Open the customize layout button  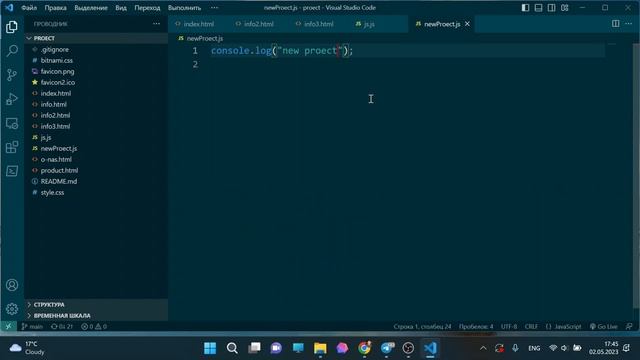click(564, 8)
